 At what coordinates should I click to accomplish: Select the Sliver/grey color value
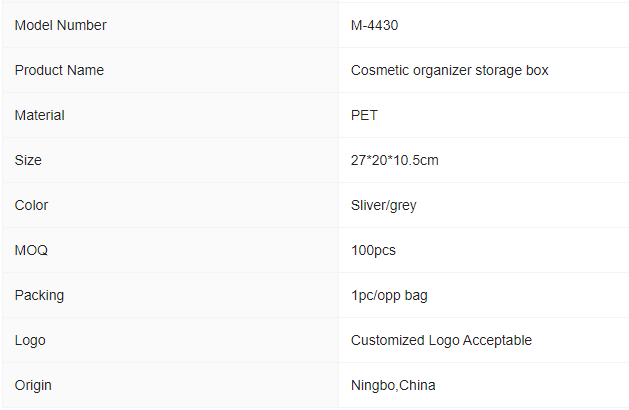click(x=383, y=205)
